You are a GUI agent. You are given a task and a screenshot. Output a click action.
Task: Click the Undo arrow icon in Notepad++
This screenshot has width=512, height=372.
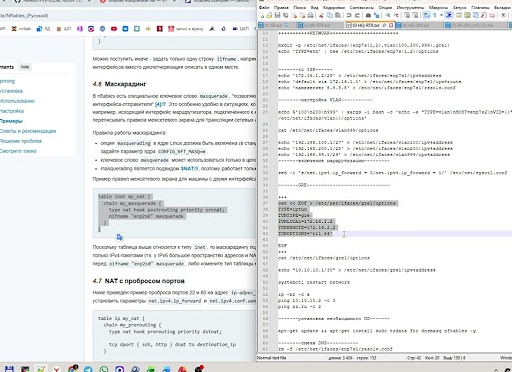tap(349, 15)
